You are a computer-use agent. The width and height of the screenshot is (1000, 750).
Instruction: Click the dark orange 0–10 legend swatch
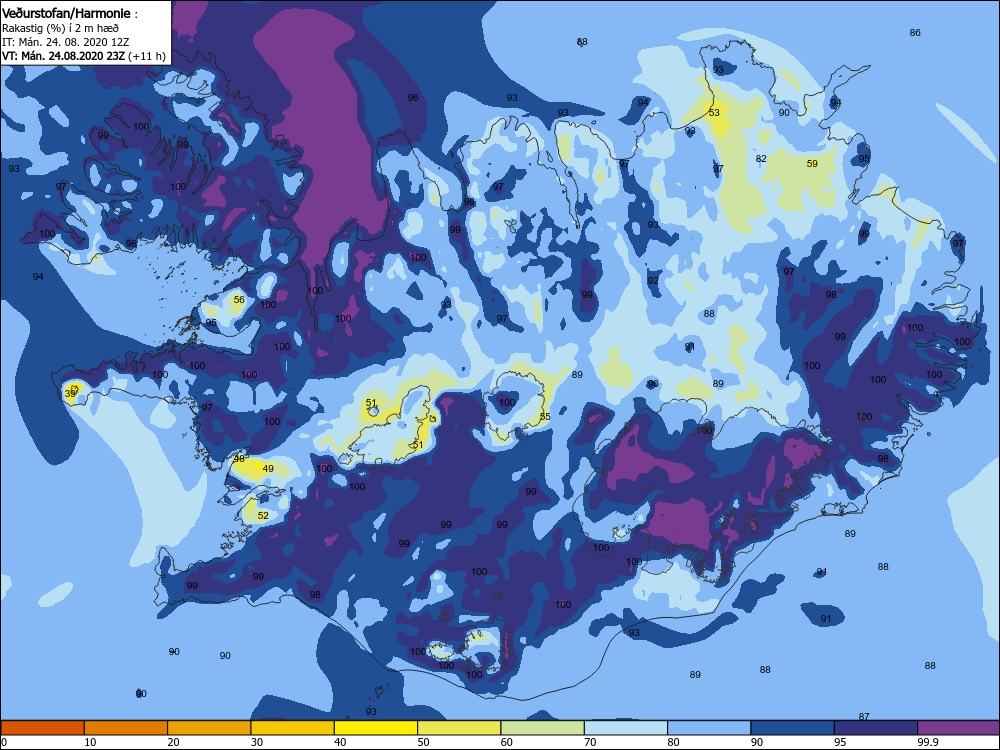[42, 728]
